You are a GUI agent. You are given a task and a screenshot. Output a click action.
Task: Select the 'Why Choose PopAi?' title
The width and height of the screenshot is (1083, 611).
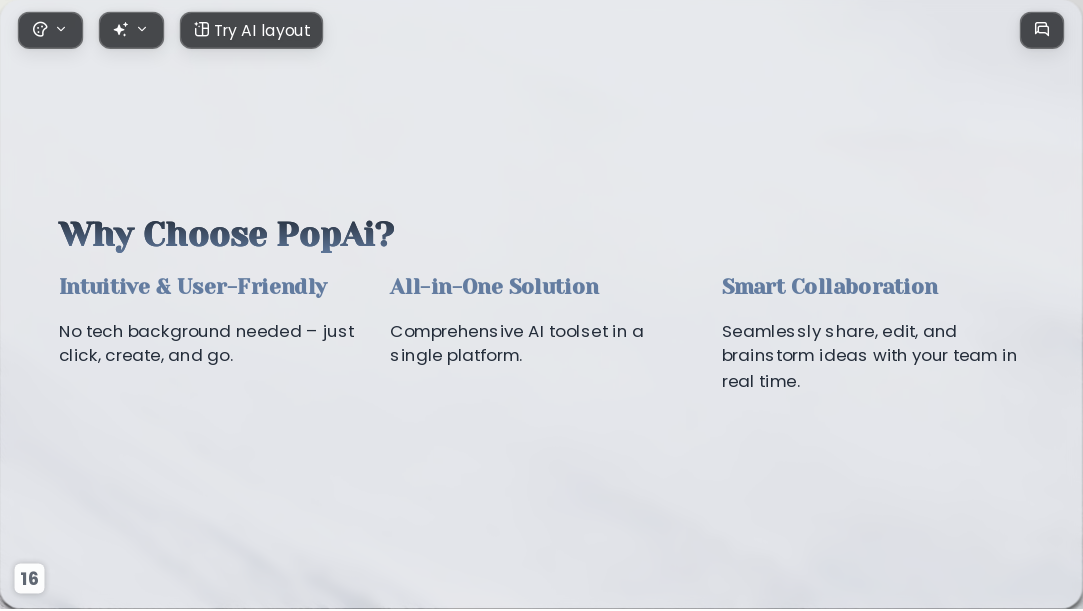tap(227, 234)
